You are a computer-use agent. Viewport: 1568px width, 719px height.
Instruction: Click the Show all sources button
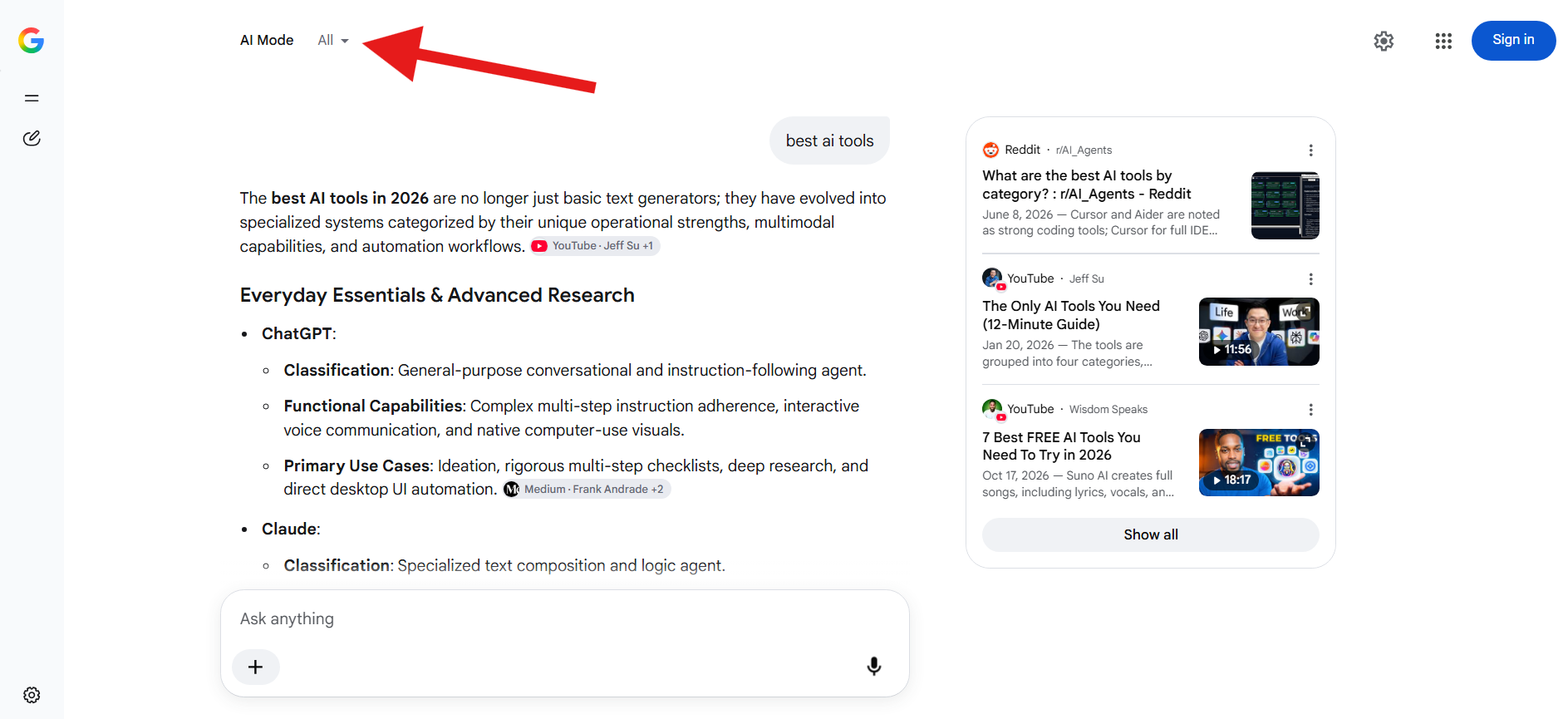point(1150,534)
